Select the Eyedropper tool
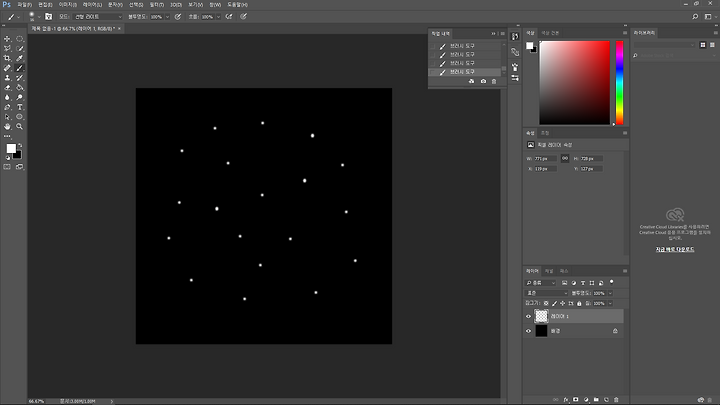Screen dimensions: 720x405 20,58
